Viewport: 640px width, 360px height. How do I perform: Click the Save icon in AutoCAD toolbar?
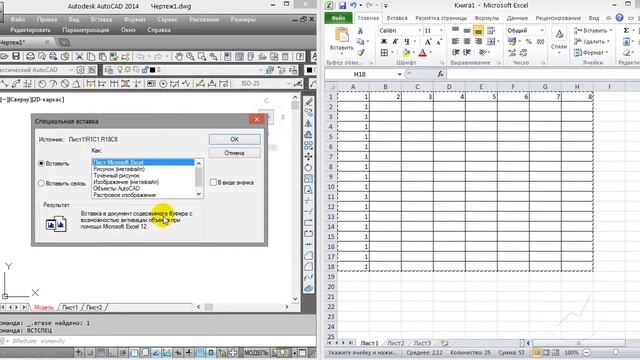coord(16,56)
